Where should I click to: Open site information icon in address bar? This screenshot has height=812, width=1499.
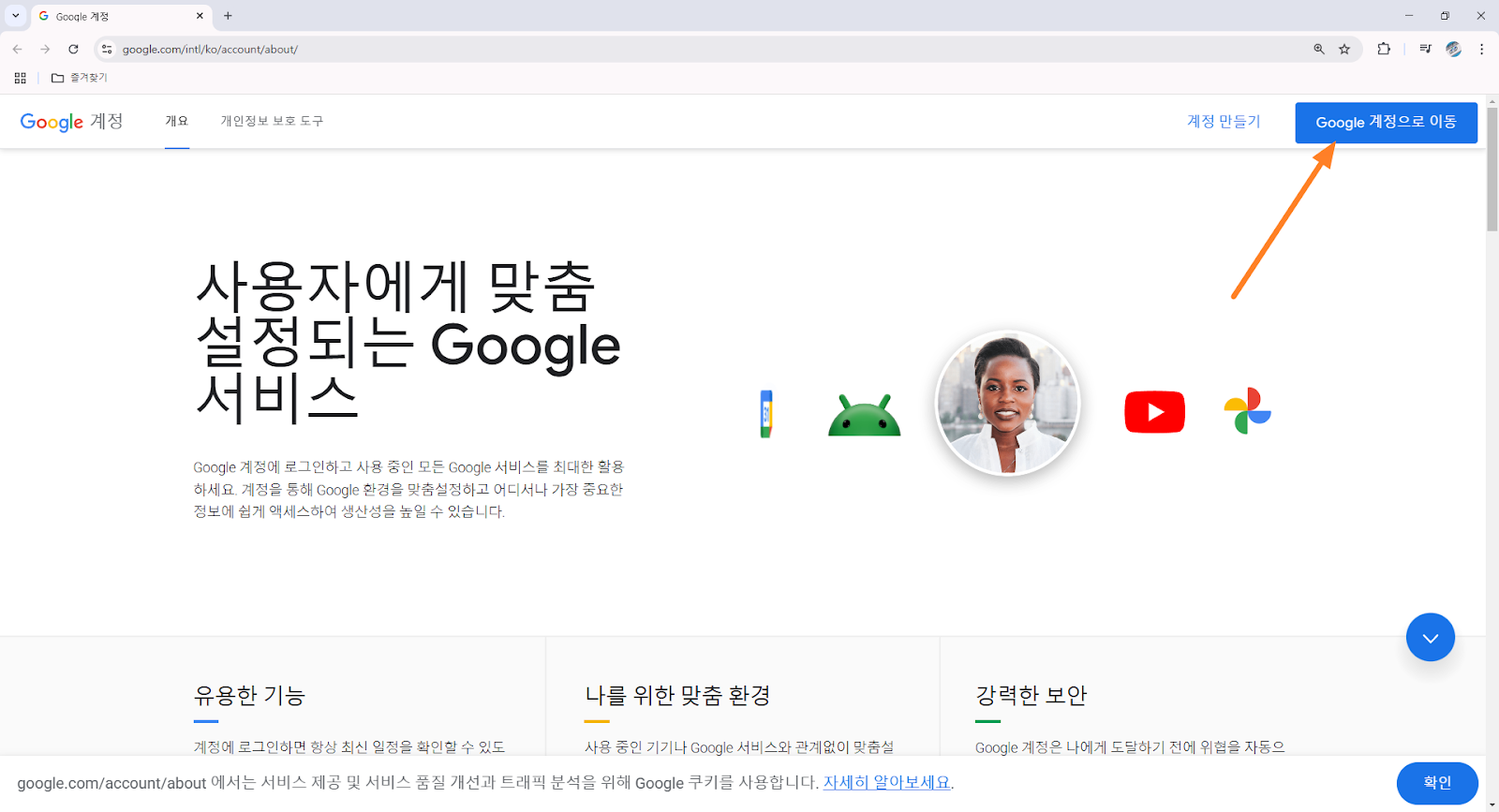107,49
